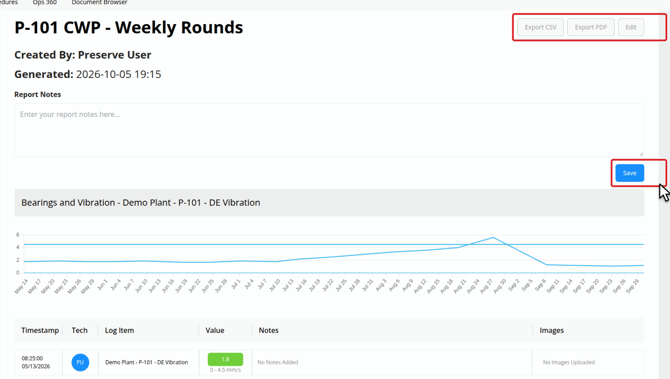The width and height of the screenshot is (670, 379).
Task: Sort by the Value column header
Action: pyautogui.click(x=215, y=330)
